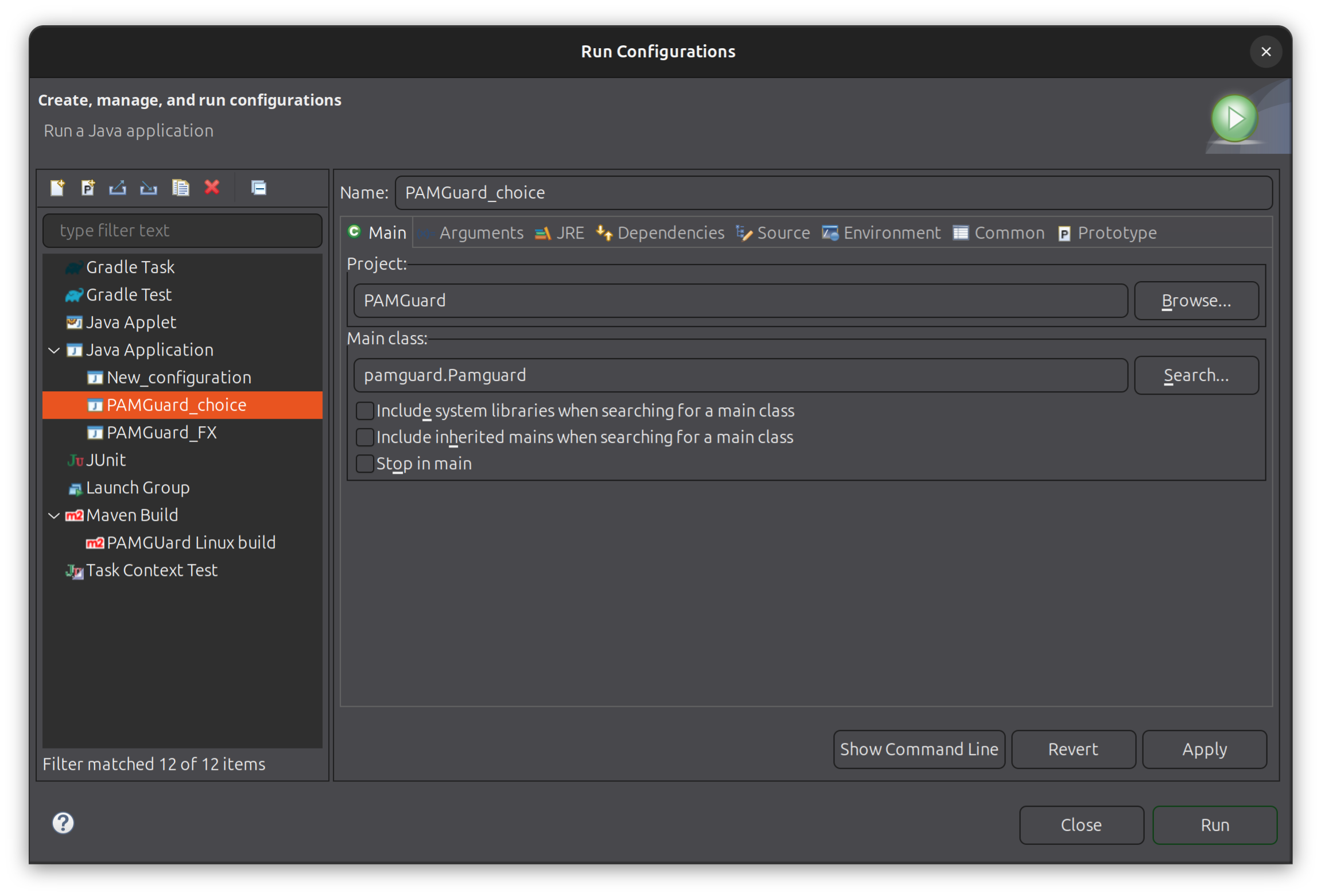This screenshot has width=1321, height=896.
Task: Duplicate the selected launch configuration
Action: 180,188
